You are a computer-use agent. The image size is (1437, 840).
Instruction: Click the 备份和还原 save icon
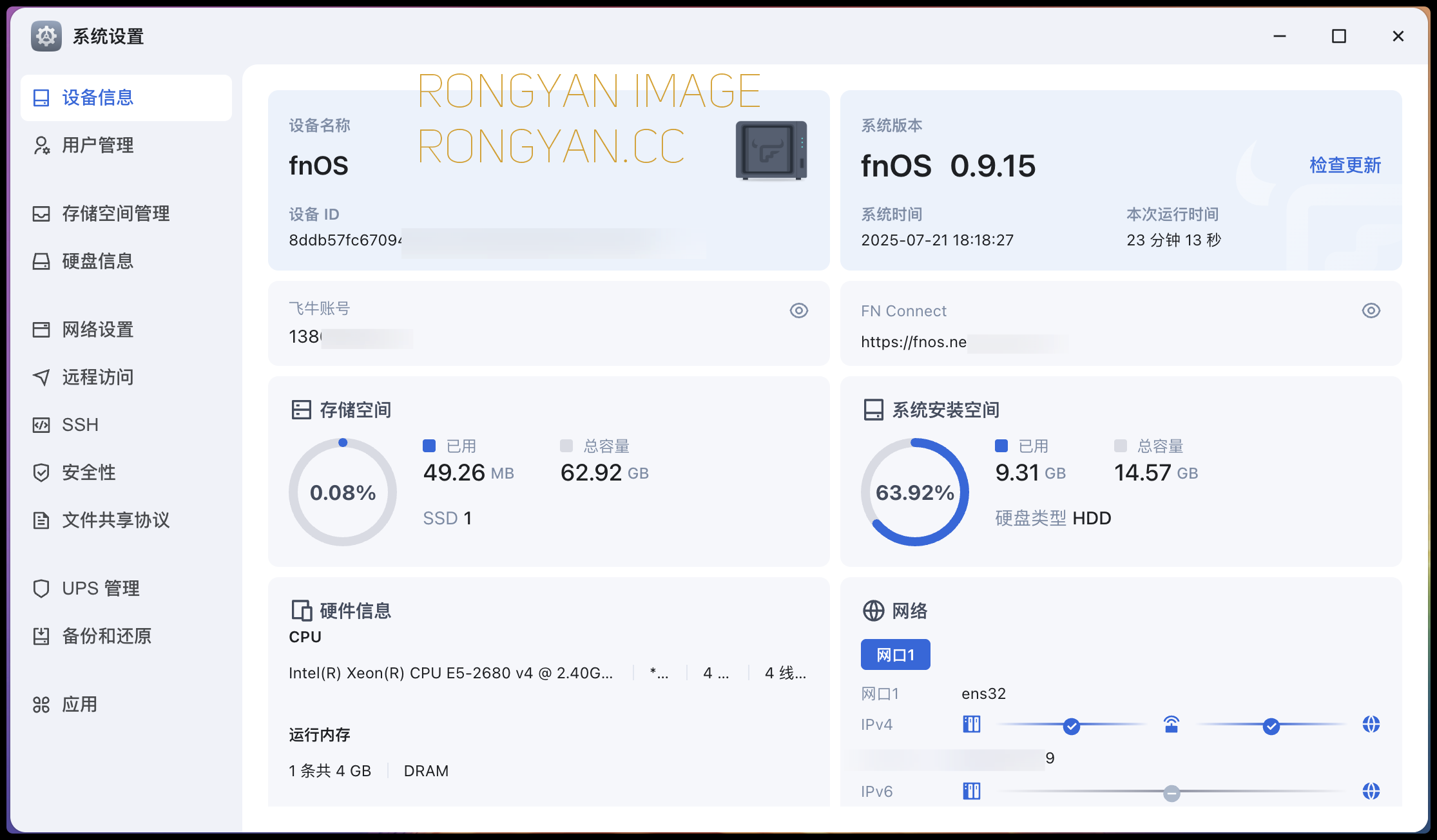[41, 636]
